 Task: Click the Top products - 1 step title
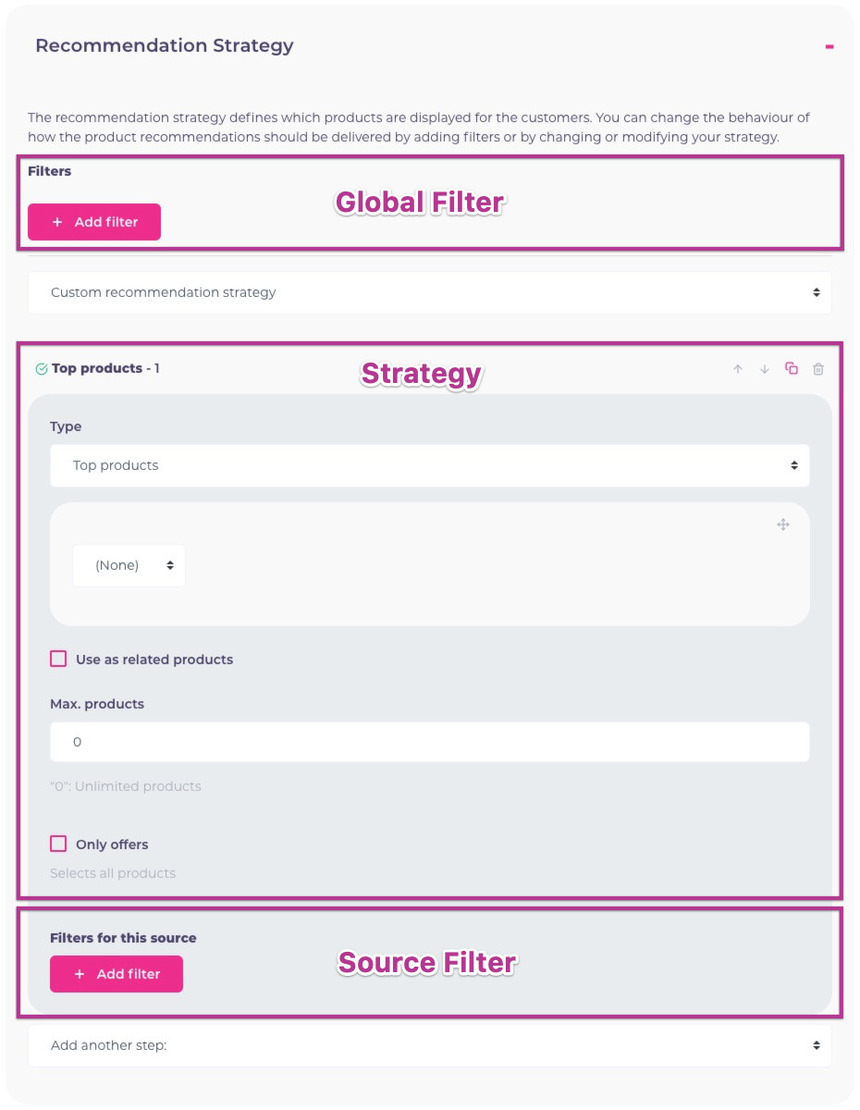pyautogui.click(x=106, y=369)
